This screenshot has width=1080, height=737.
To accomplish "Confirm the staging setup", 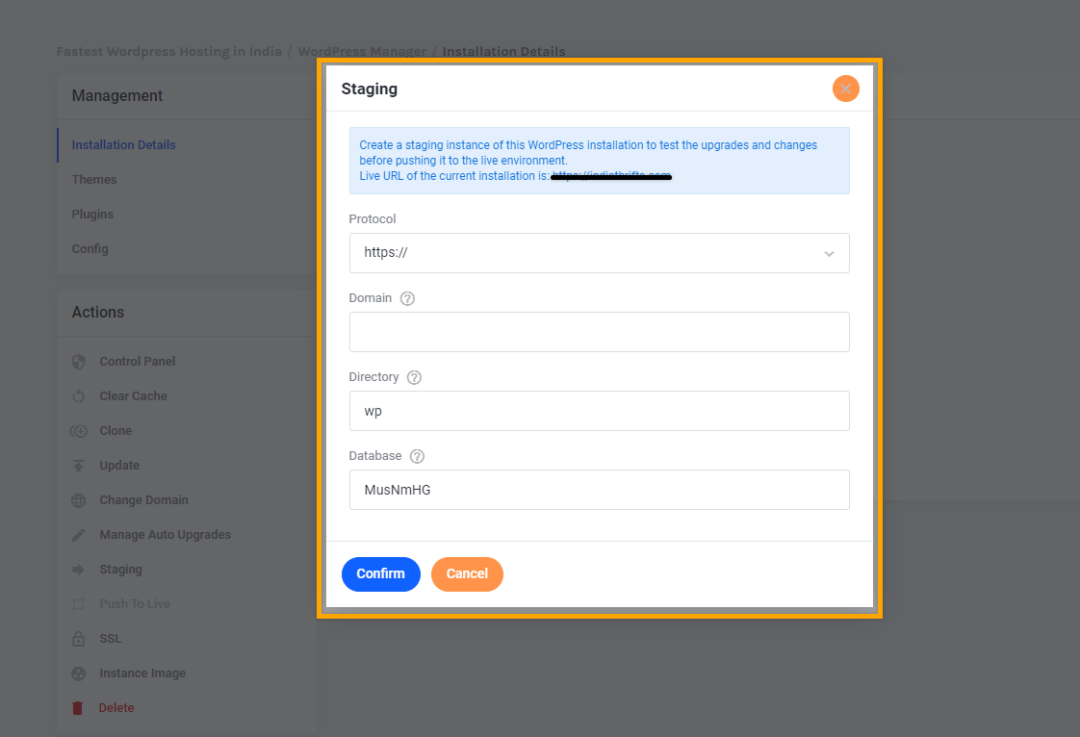I will coord(381,574).
